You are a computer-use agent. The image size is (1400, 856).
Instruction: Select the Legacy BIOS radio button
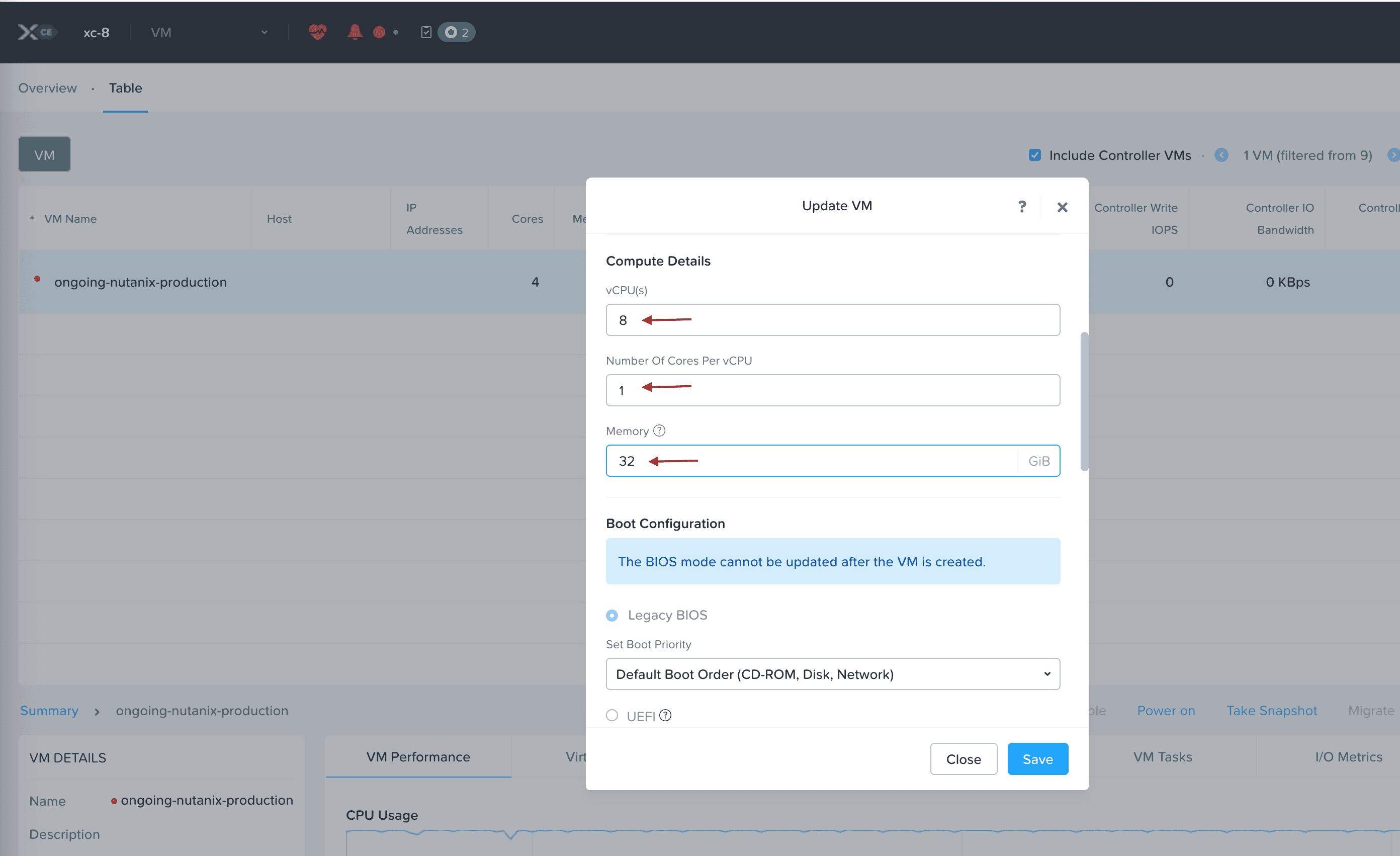click(612, 615)
